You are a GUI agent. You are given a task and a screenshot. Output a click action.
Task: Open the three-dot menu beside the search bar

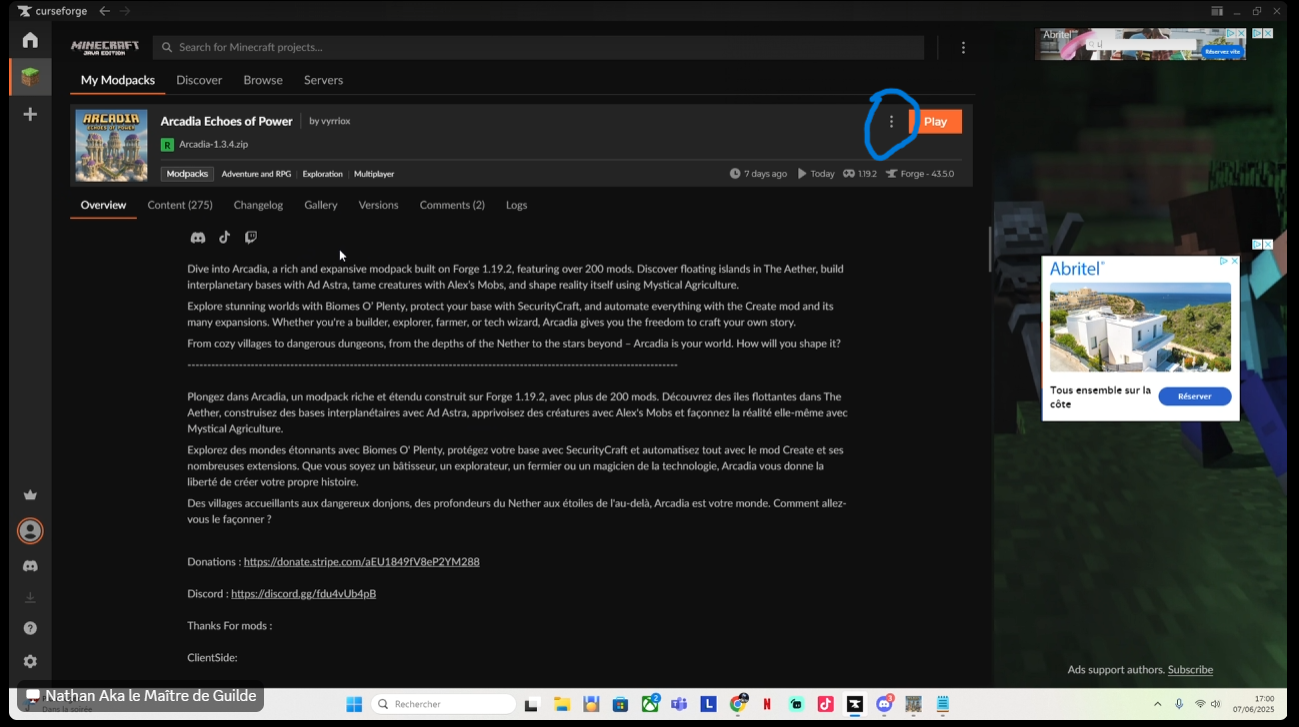pos(963,47)
